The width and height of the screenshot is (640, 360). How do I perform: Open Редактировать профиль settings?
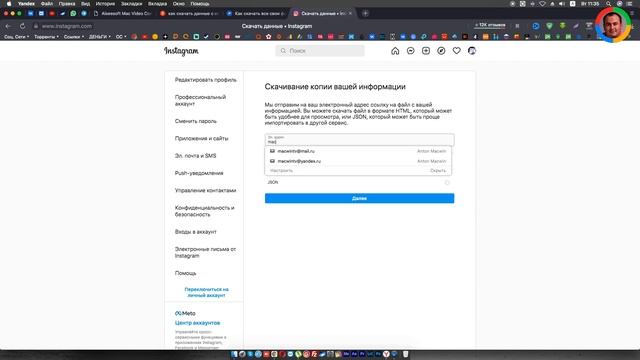click(206, 80)
